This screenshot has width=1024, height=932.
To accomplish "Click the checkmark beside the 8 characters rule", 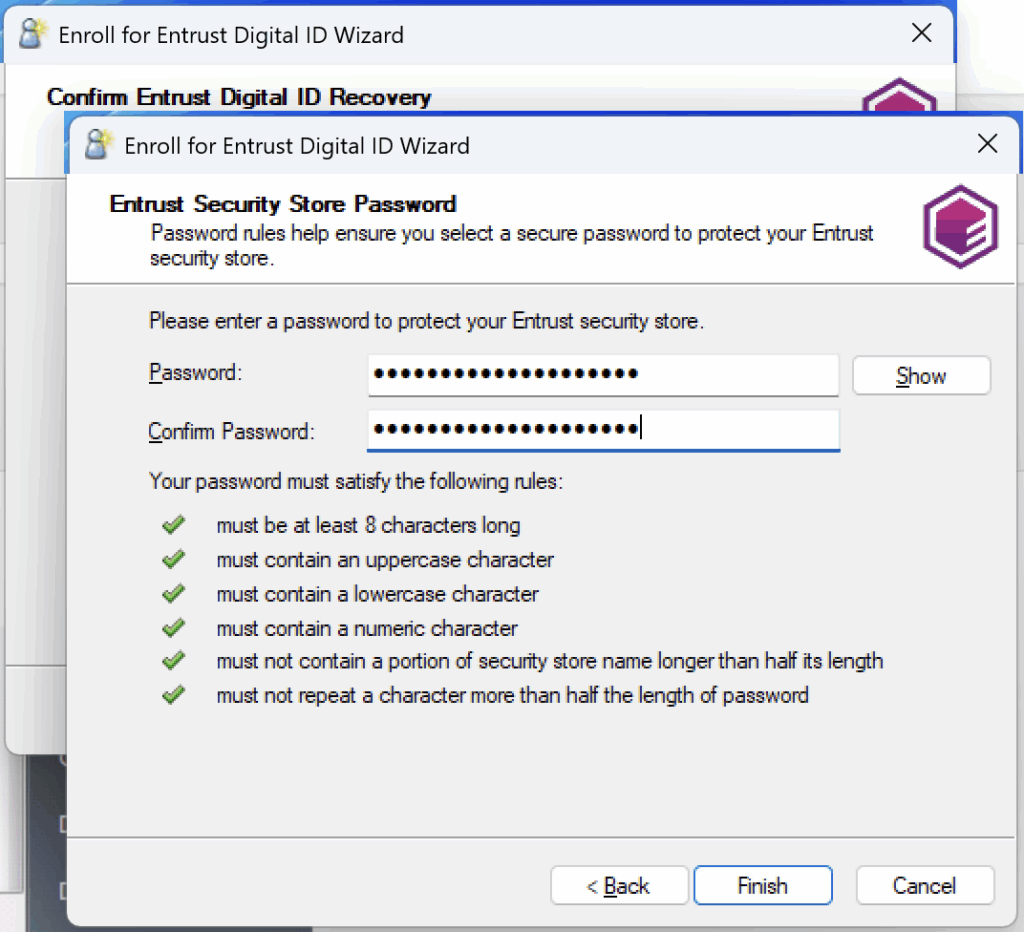I will tap(174, 525).
